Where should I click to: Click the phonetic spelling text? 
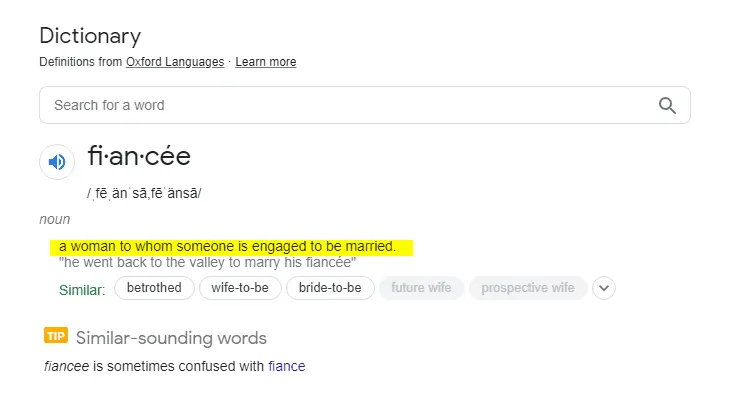144,193
